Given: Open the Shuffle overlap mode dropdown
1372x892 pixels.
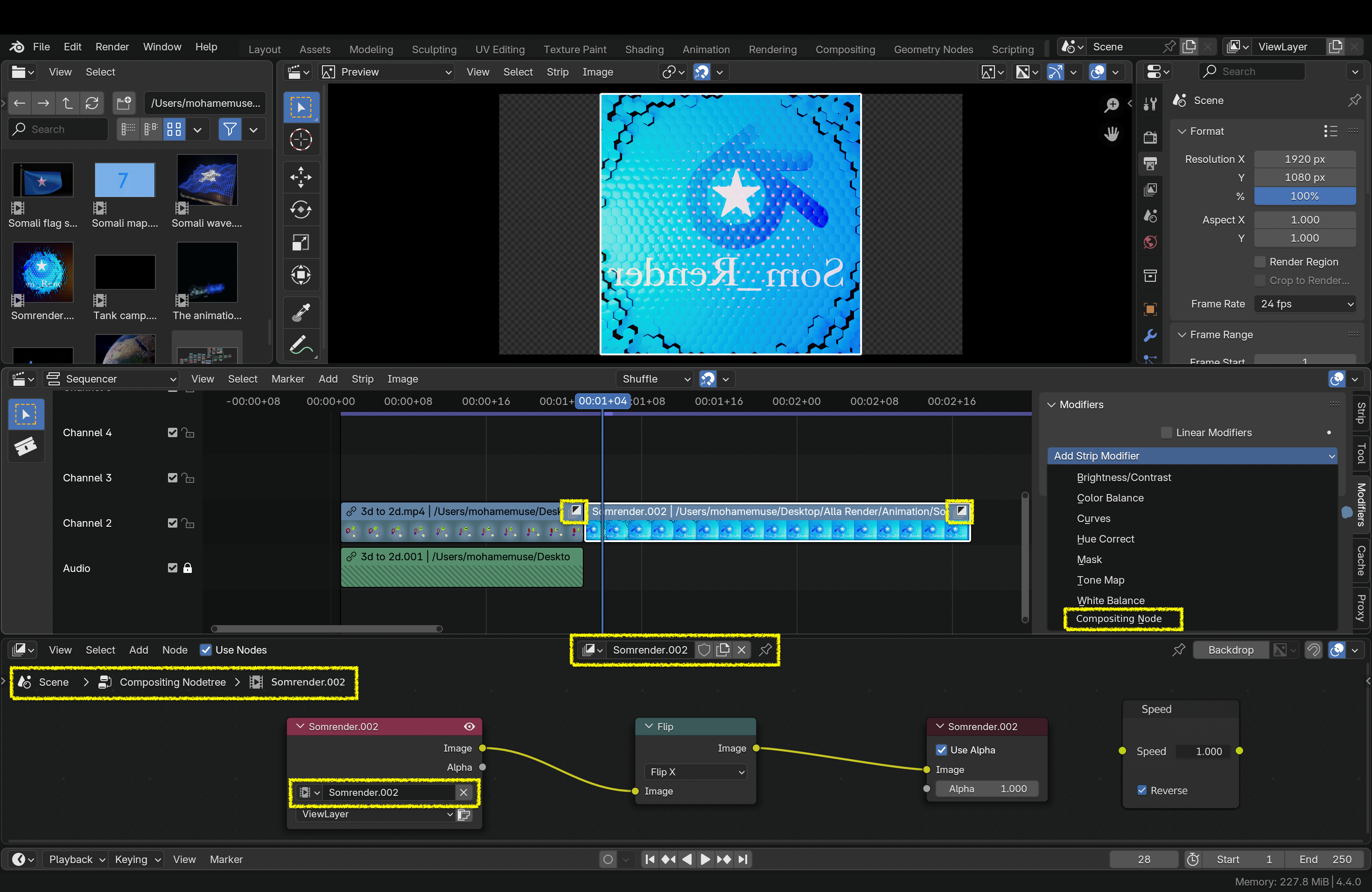Looking at the screenshot, I should coord(655,379).
